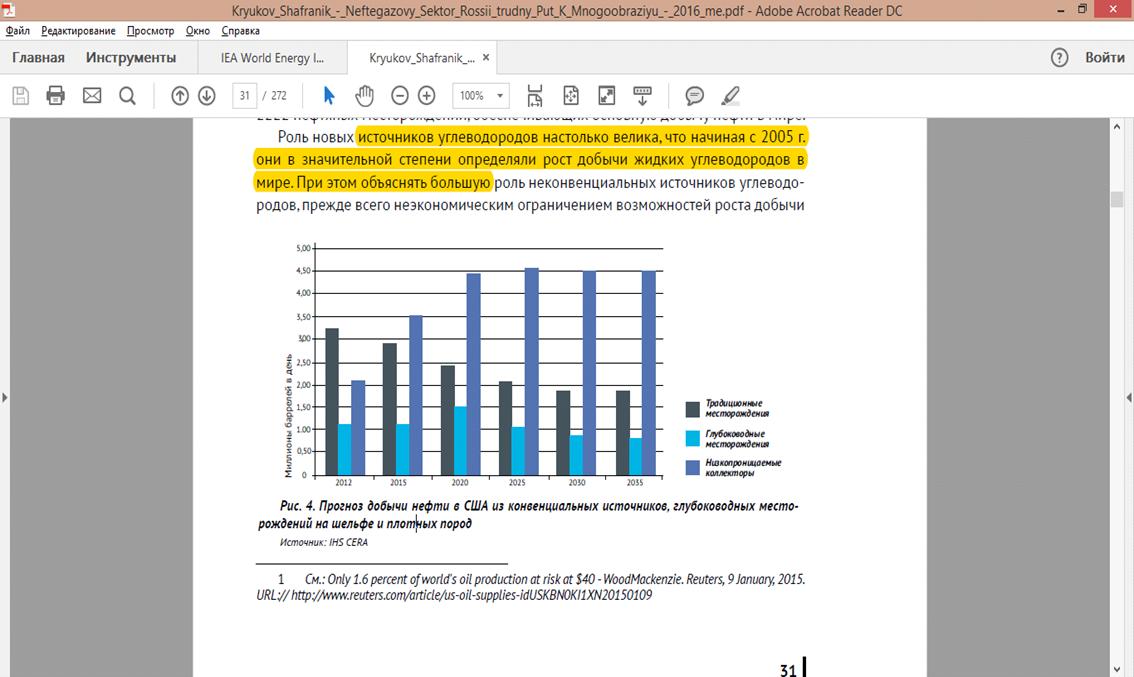1134x677 pixels.
Task: Enable the Hand pan tool
Action: [x=364, y=96]
